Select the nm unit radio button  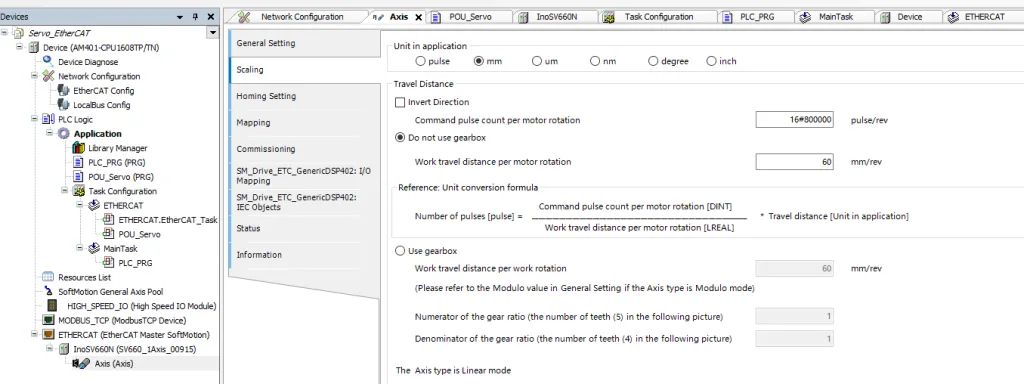[595, 61]
